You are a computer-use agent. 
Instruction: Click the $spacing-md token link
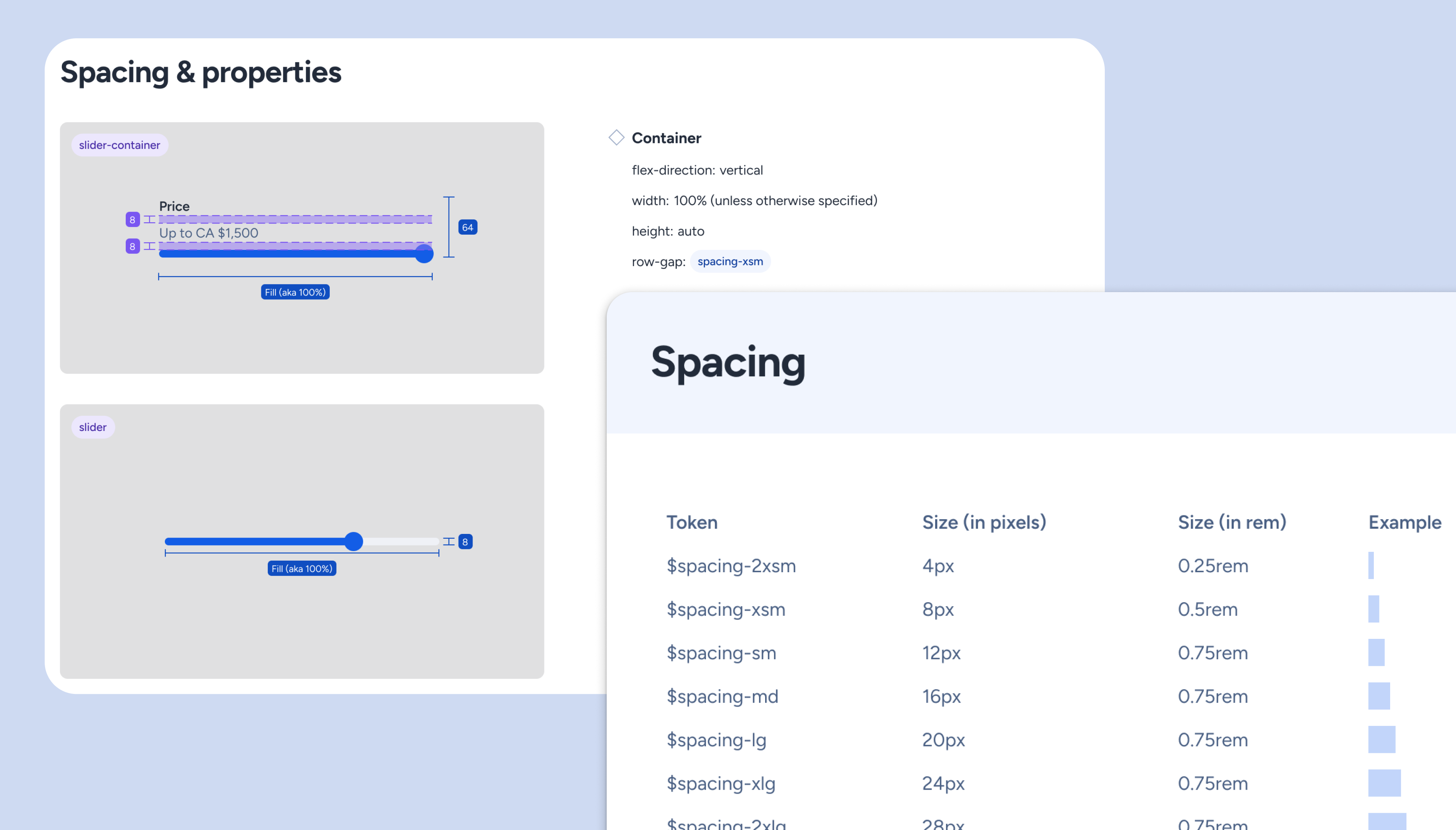pyautogui.click(x=722, y=696)
